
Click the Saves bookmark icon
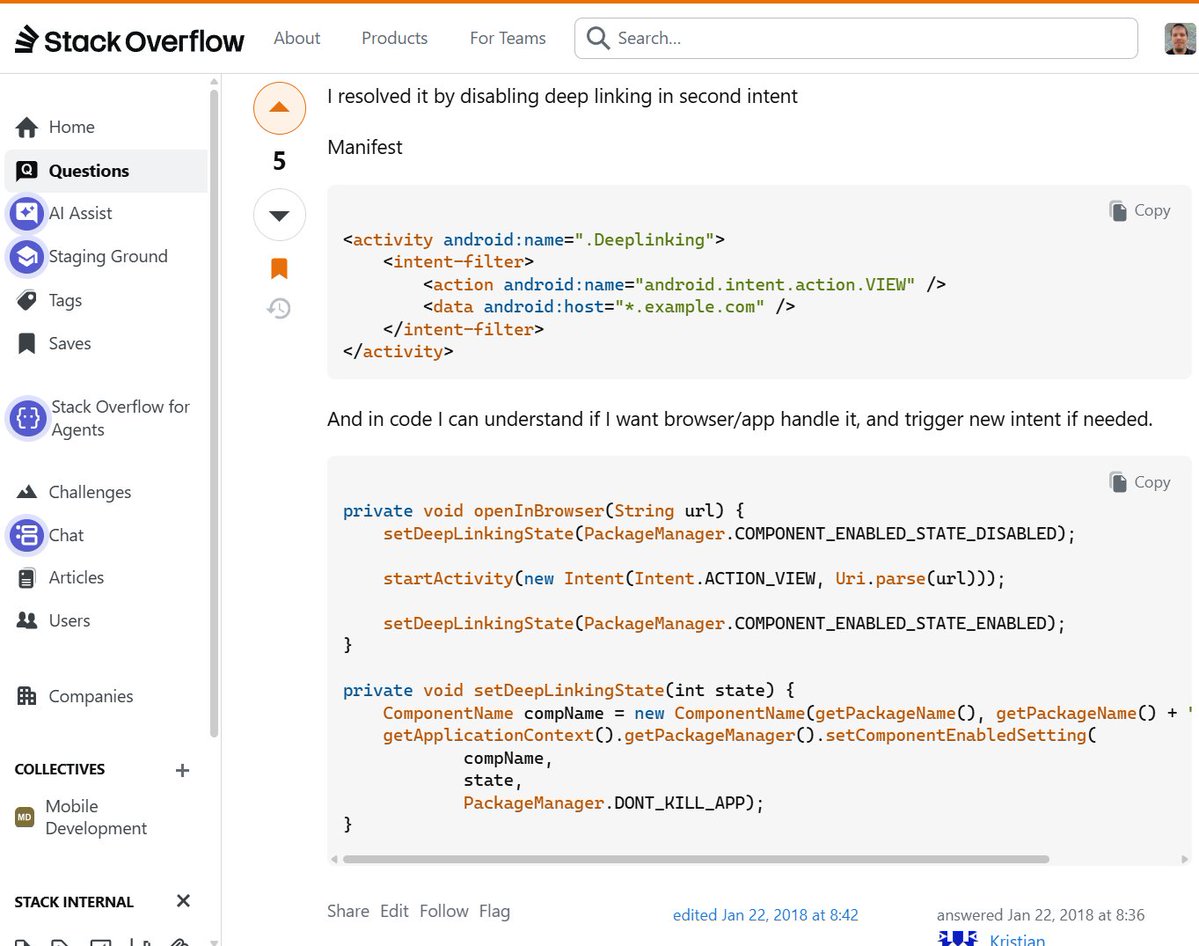click(27, 343)
